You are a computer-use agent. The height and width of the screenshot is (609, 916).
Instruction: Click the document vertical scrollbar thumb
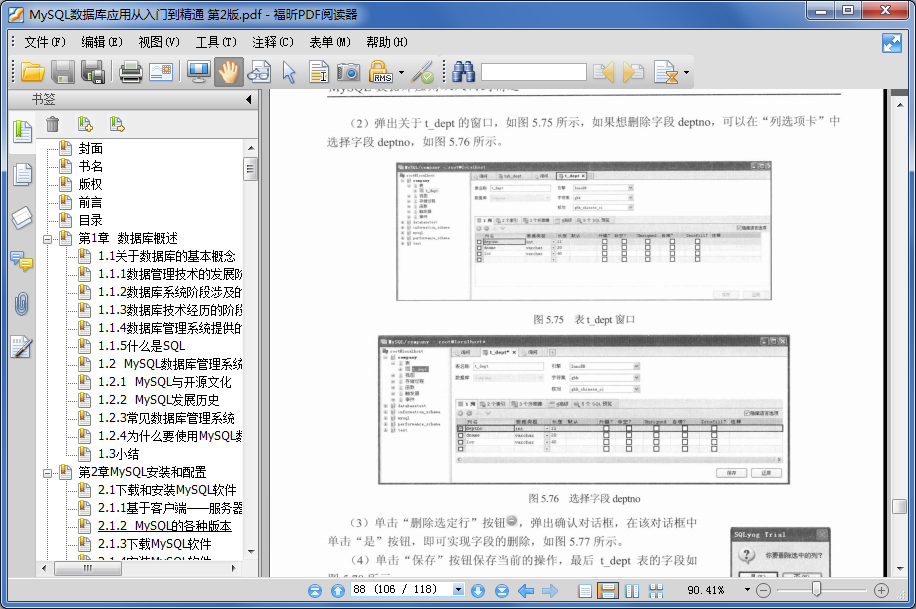pos(900,506)
